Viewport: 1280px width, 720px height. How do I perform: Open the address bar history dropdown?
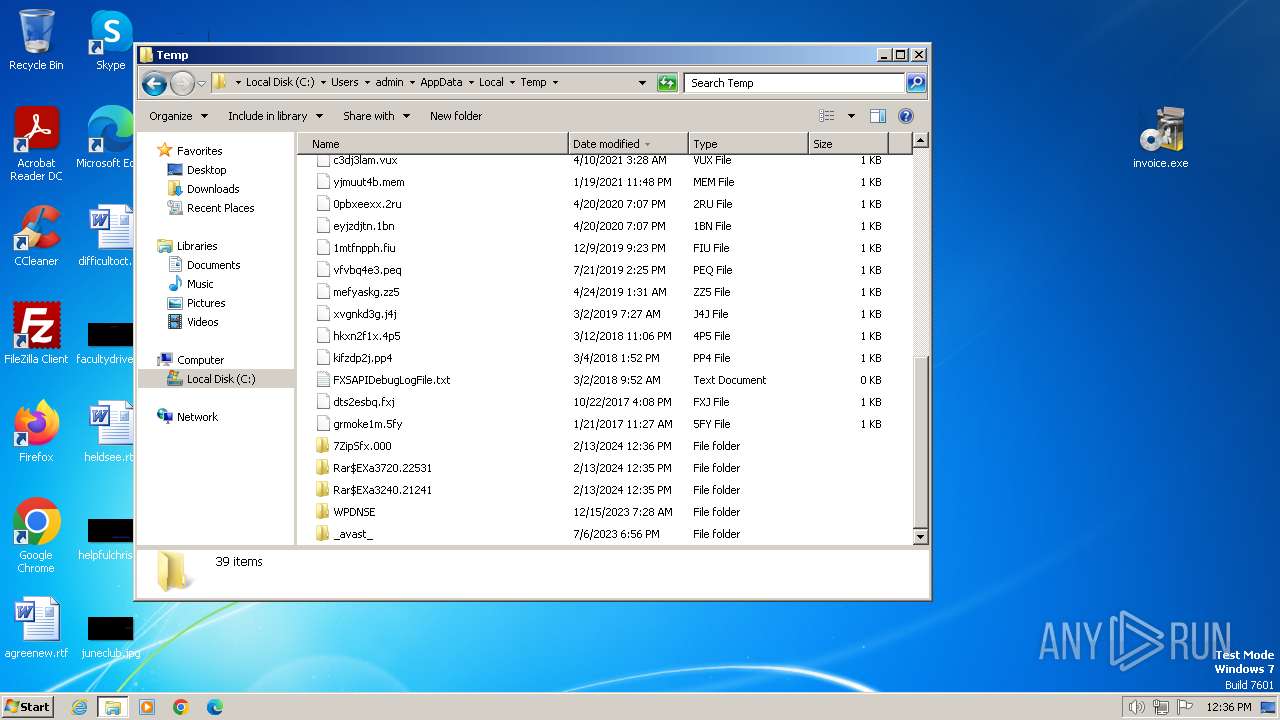click(x=642, y=83)
